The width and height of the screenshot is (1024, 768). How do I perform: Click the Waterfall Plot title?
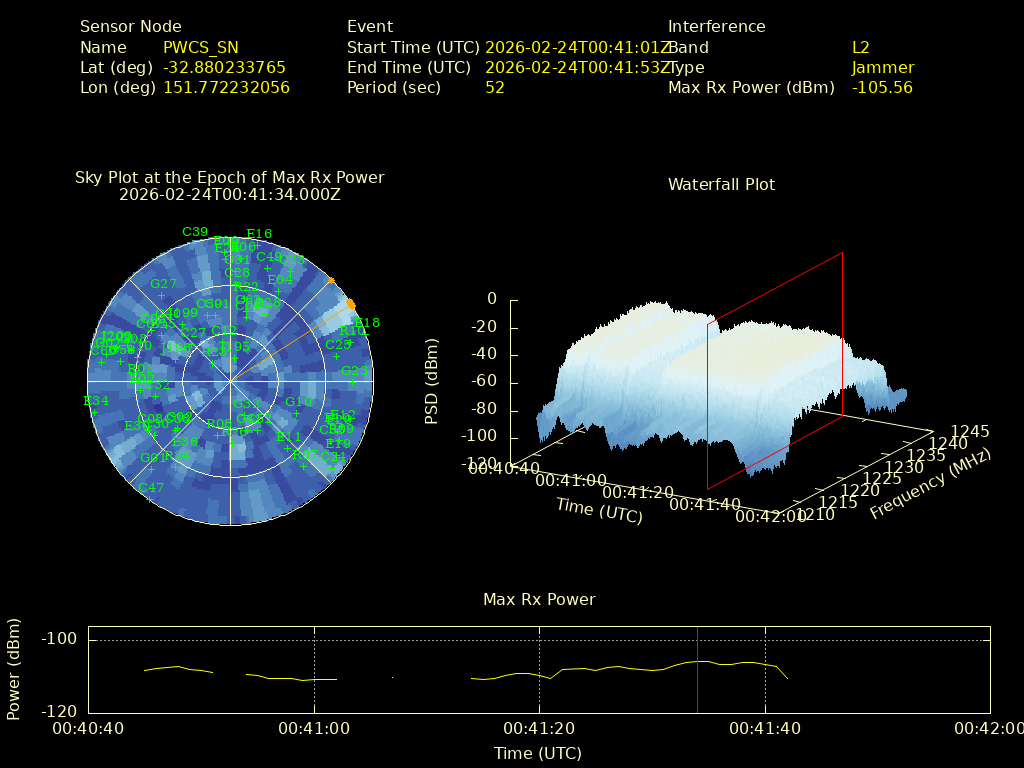(721, 184)
